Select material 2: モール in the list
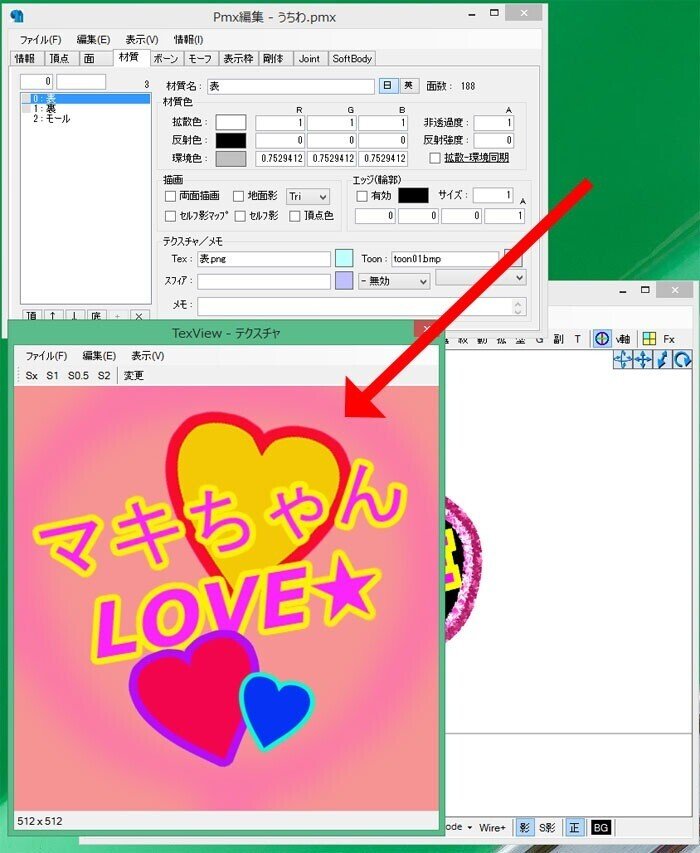This screenshot has height=853, width=700. (x=86, y=119)
